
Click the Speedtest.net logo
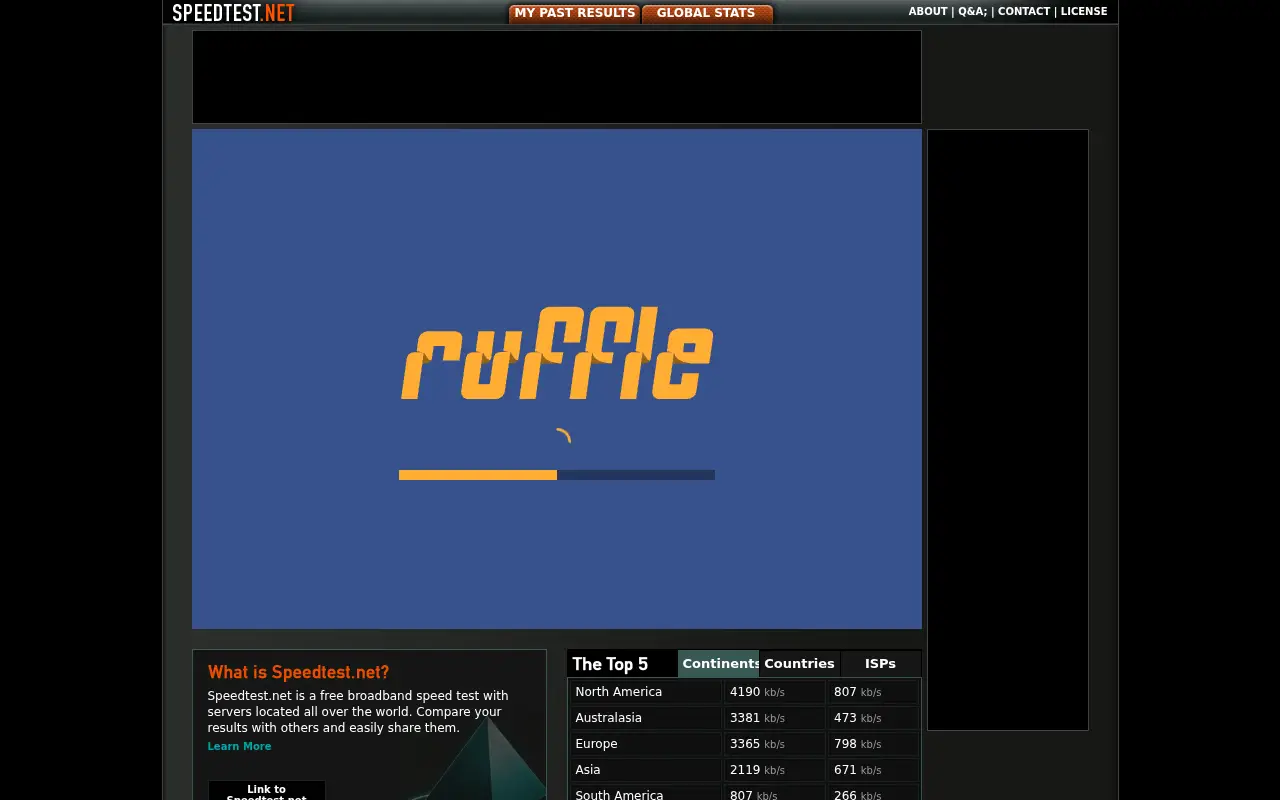pyautogui.click(x=233, y=12)
